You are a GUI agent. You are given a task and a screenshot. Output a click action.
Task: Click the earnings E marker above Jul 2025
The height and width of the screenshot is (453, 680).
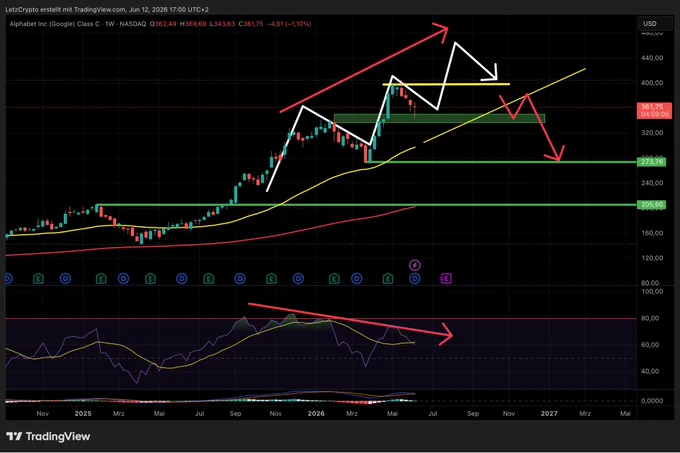point(209,279)
